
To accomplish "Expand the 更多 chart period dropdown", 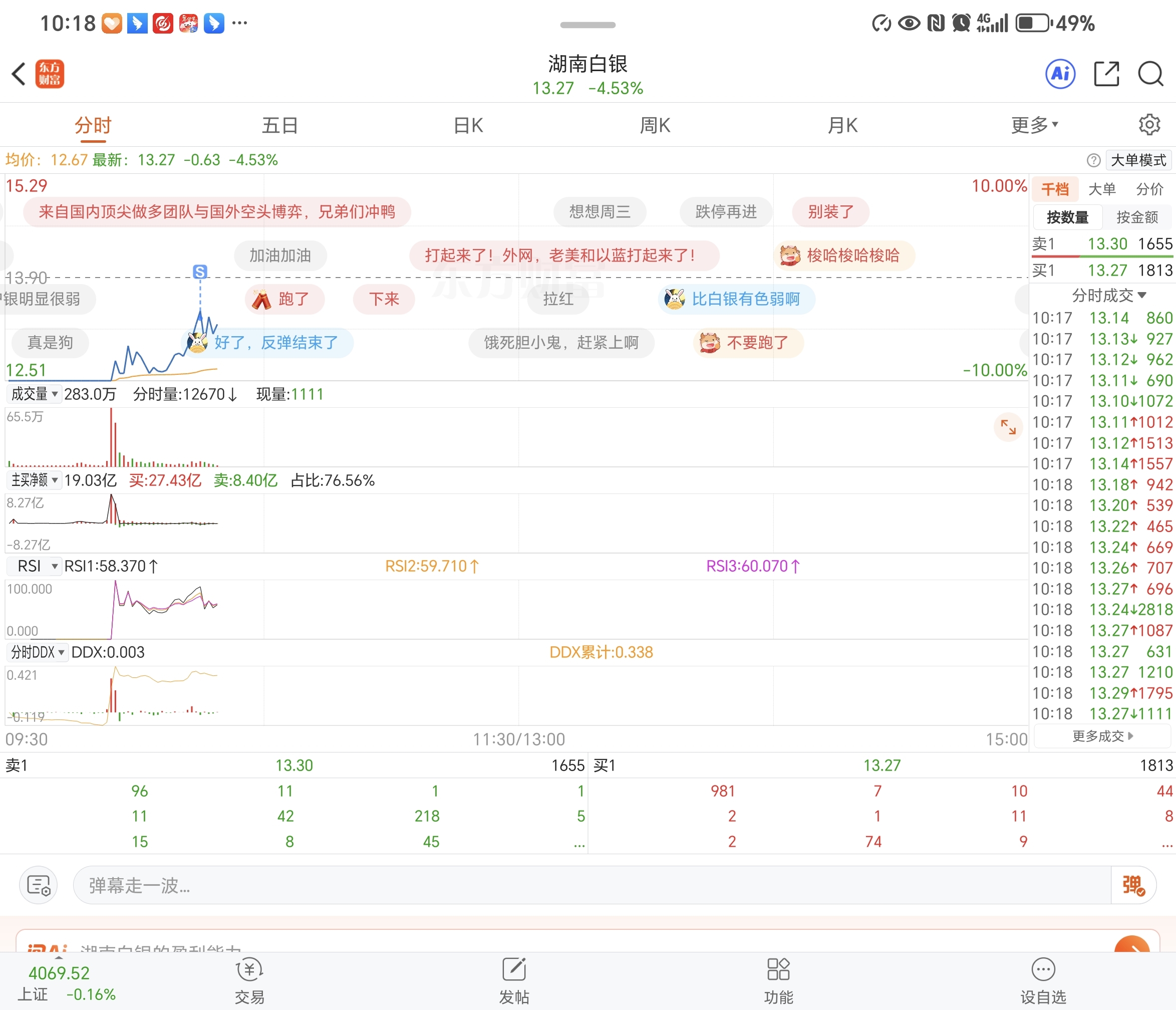I will click(1034, 125).
